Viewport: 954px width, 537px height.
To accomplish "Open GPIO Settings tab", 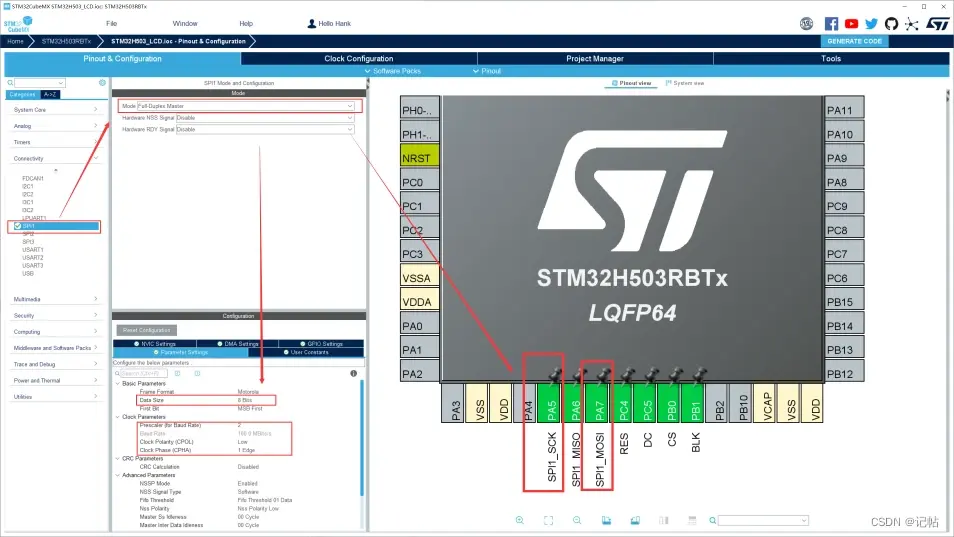I will pyautogui.click(x=321, y=344).
